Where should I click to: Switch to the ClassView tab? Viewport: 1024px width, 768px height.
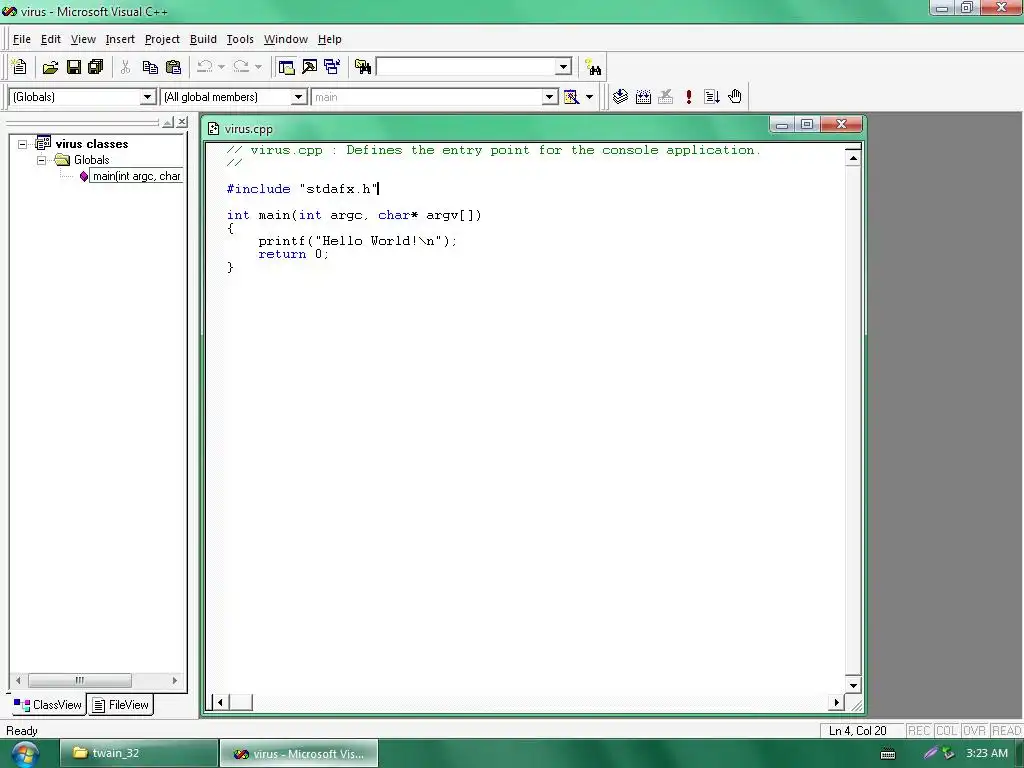[48, 705]
